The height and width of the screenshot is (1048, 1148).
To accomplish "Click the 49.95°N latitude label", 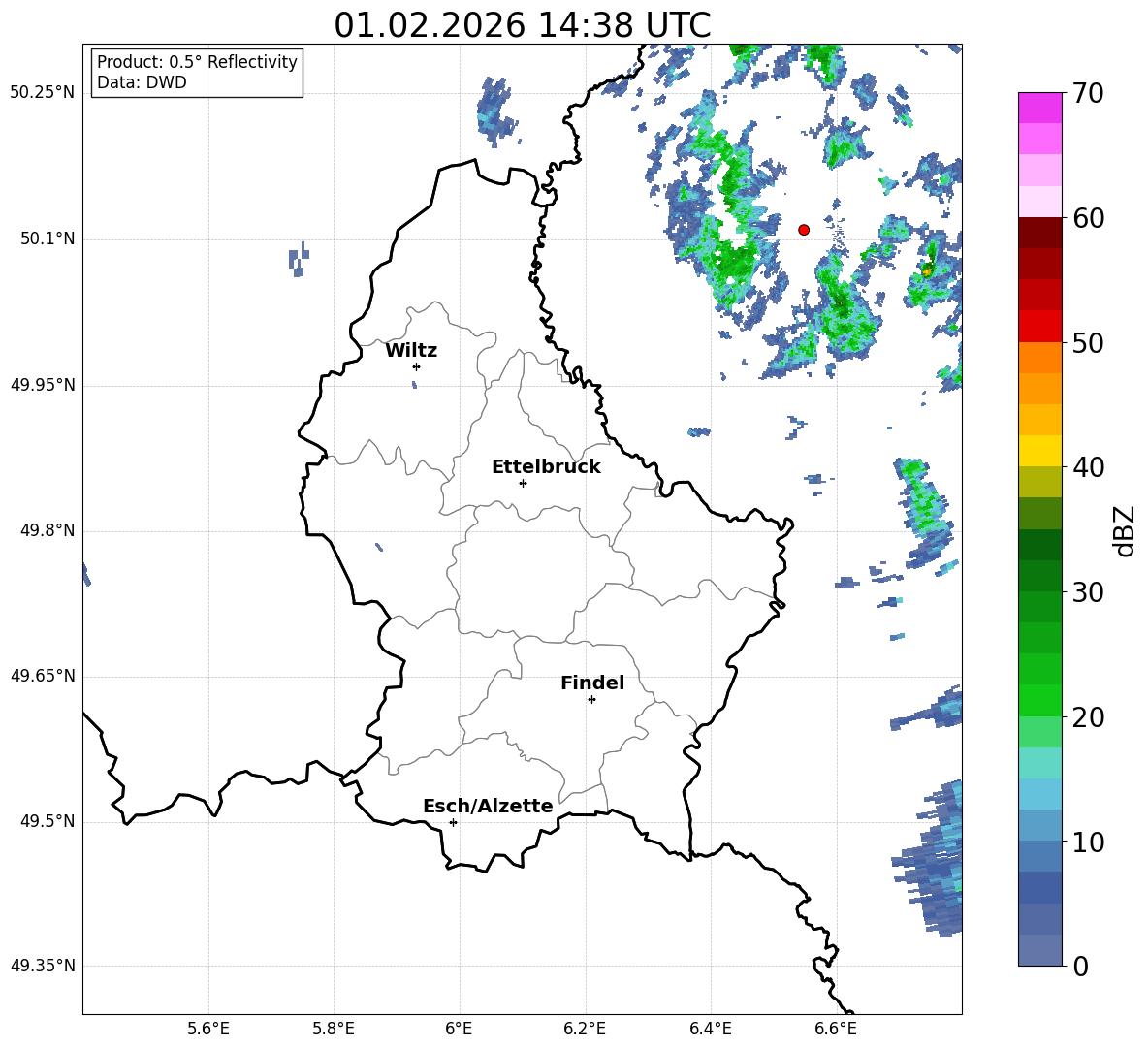I will click(x=43, y=385).
